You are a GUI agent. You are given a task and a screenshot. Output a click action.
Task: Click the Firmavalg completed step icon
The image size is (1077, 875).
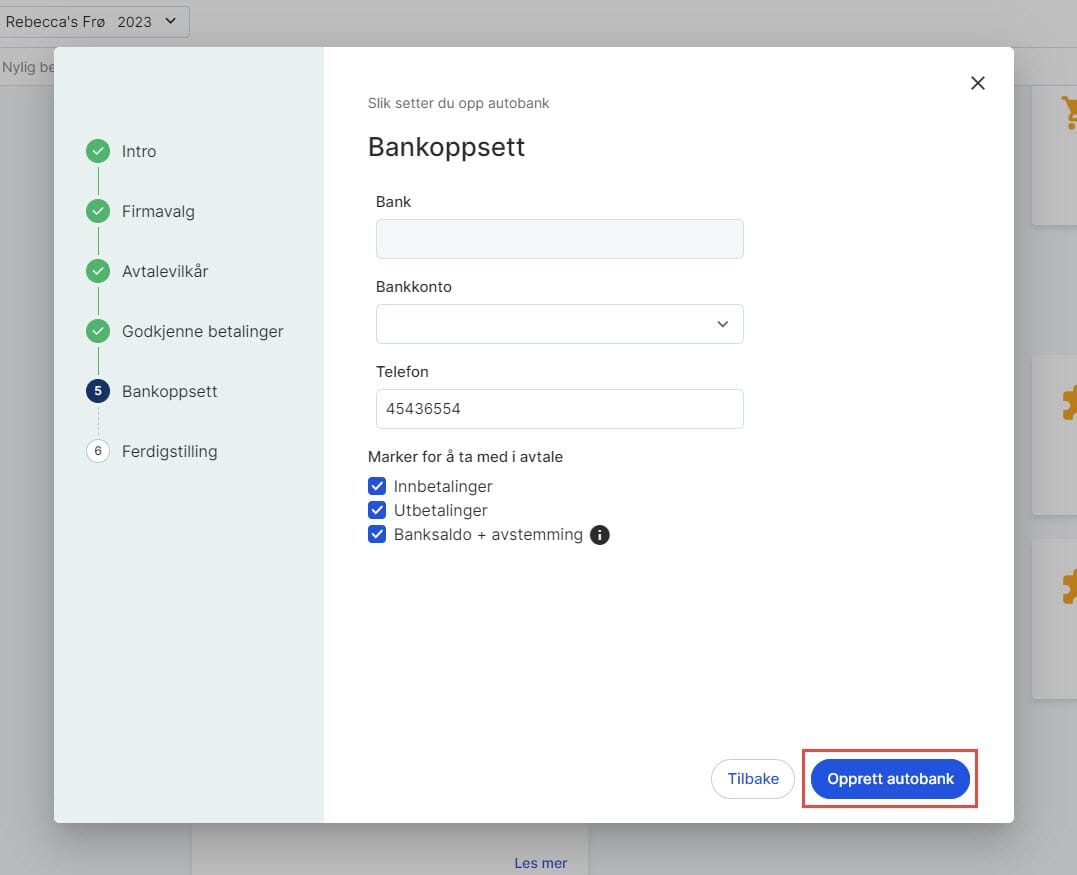(x=98, y=212)
